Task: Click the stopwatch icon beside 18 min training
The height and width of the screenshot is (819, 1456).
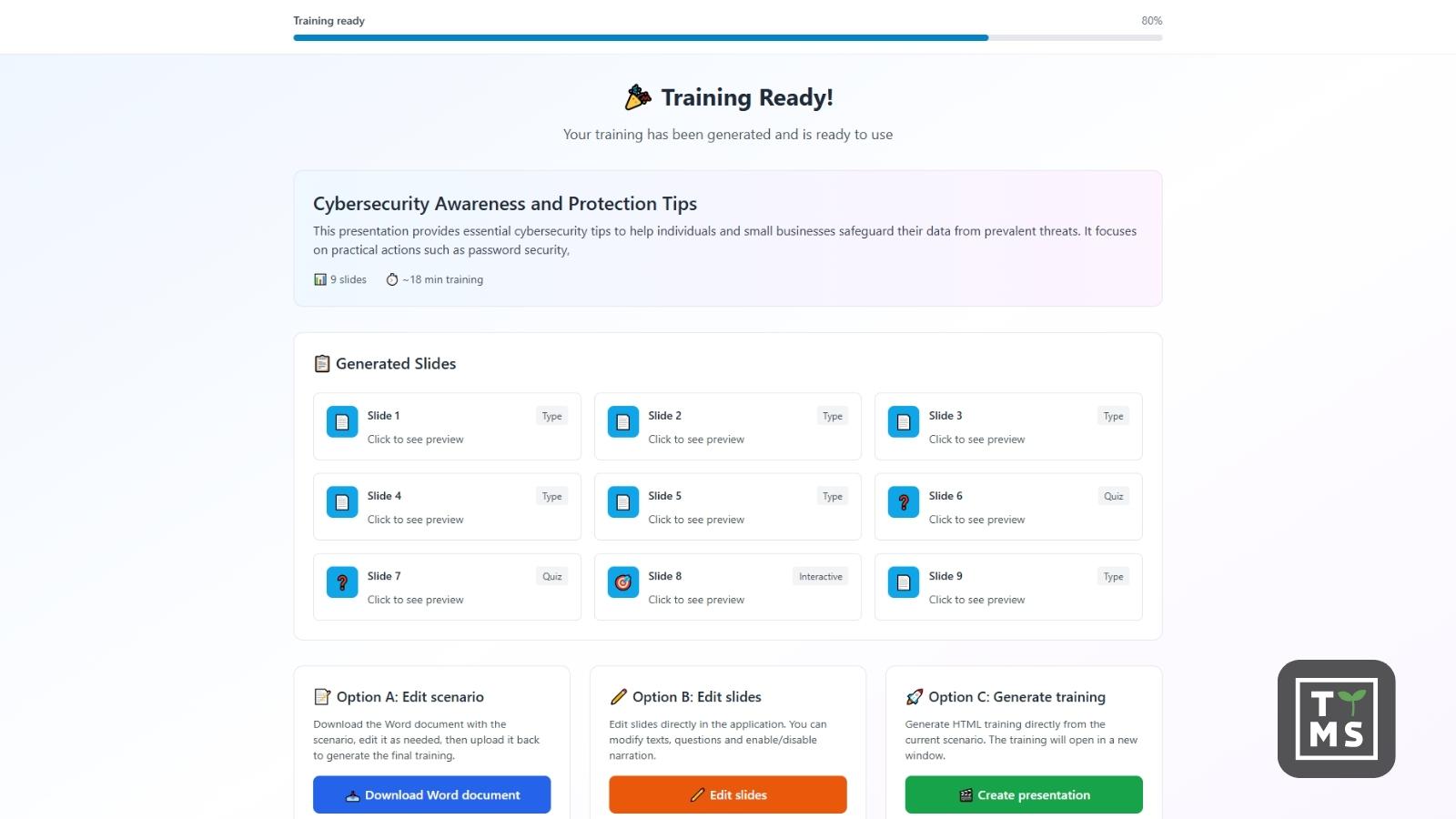Action: [392, 279]
